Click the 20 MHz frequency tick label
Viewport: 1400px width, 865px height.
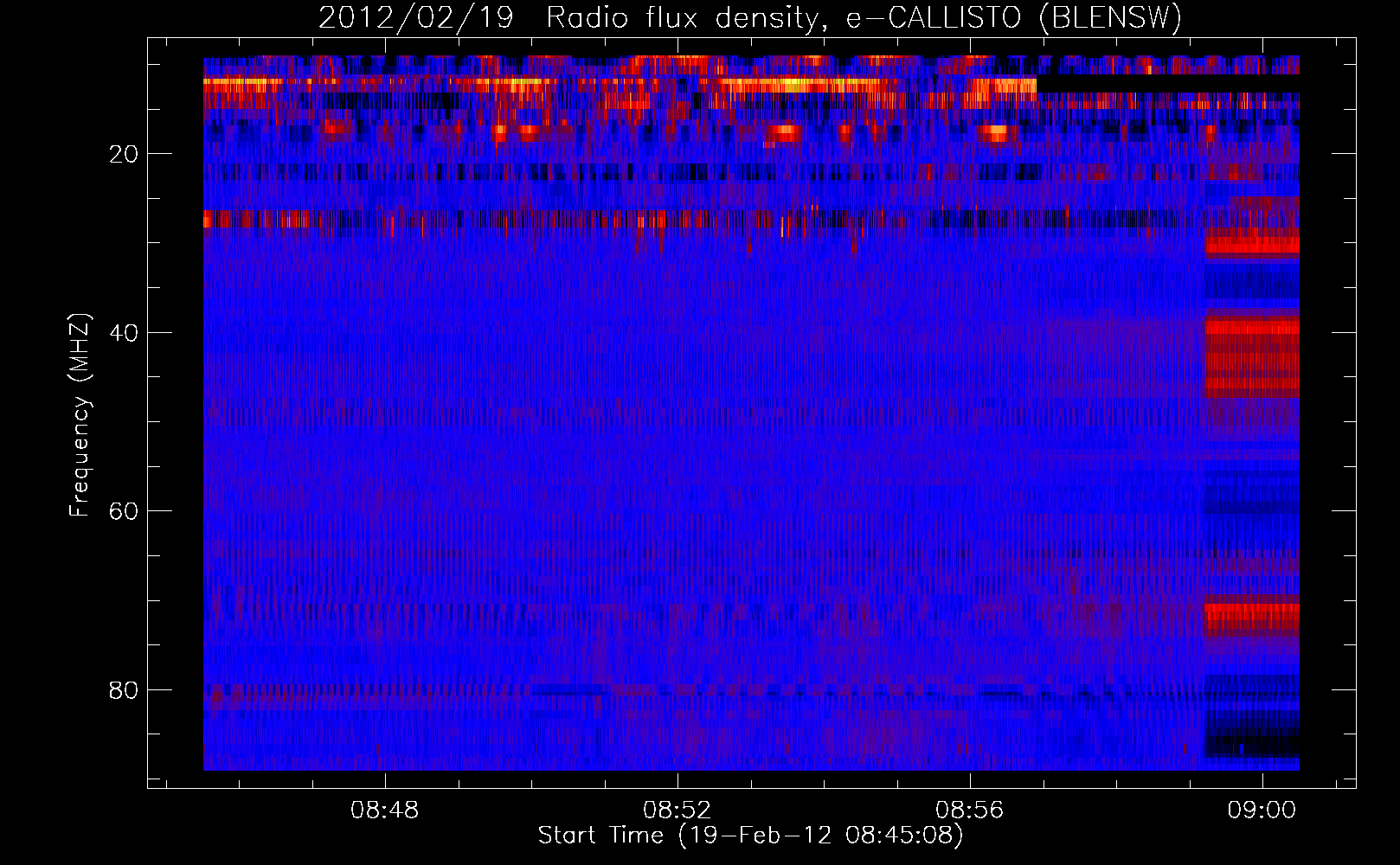pyautogui.click(x=125, y=154)
